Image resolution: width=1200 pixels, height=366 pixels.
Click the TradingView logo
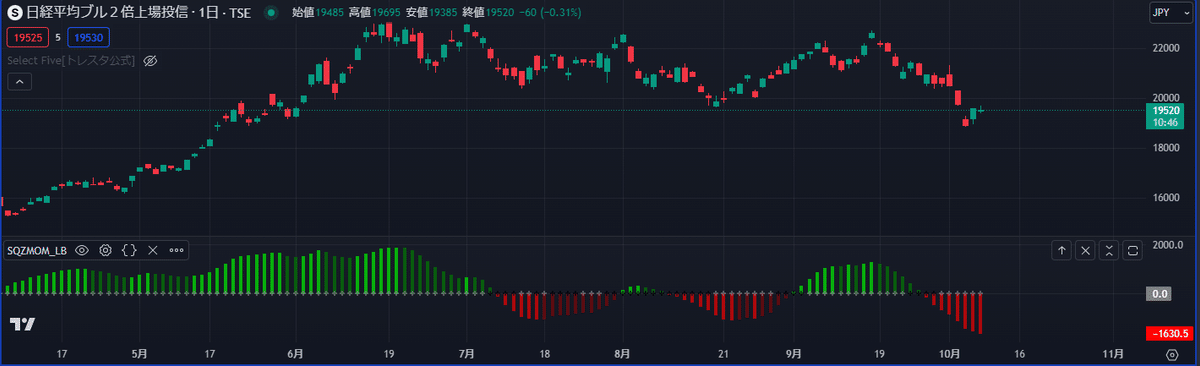23,324
